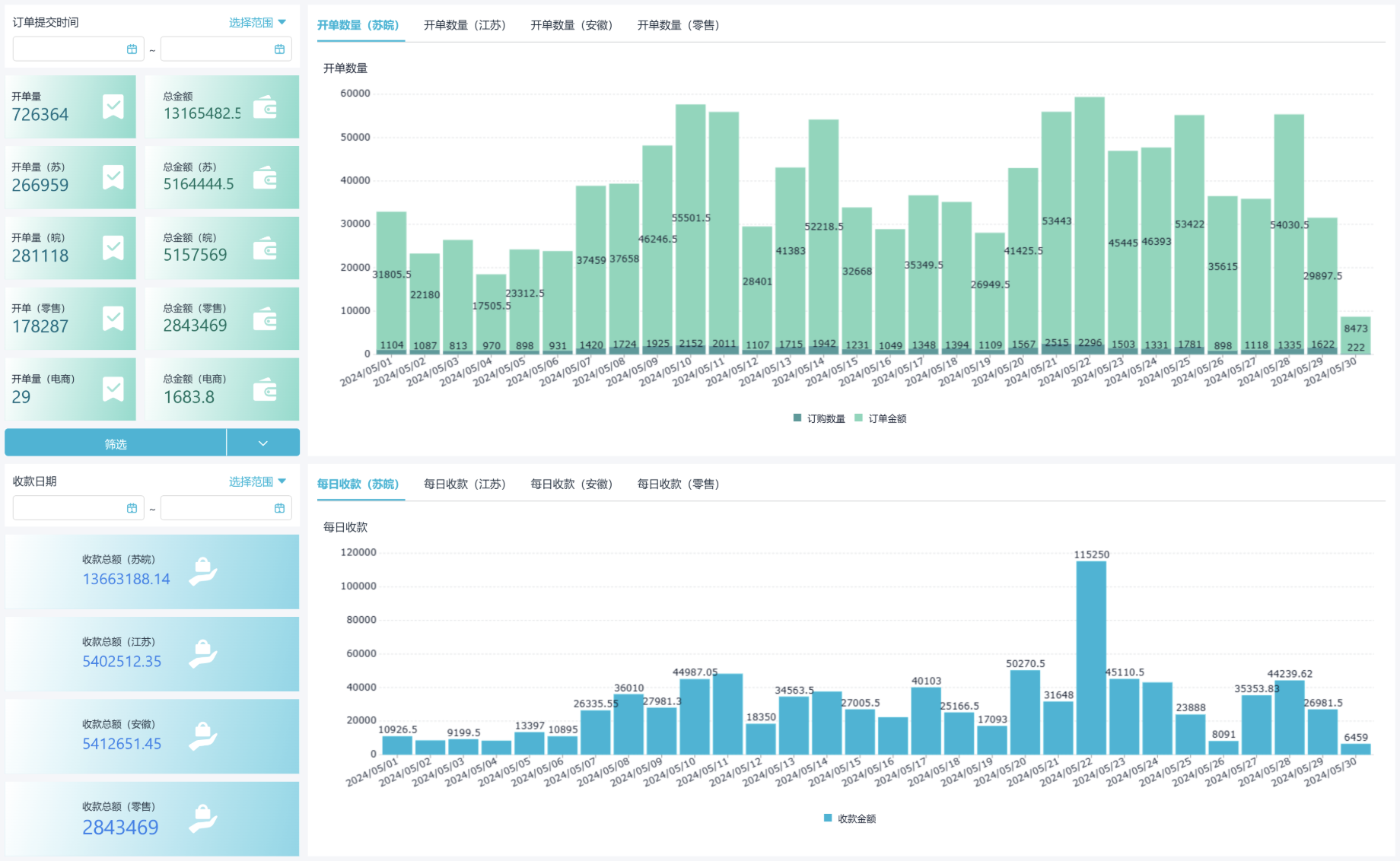This screenshot has height=861, width=1400.
Task: Click the 筛选 filter button
Action: click(x=116, y=443)
